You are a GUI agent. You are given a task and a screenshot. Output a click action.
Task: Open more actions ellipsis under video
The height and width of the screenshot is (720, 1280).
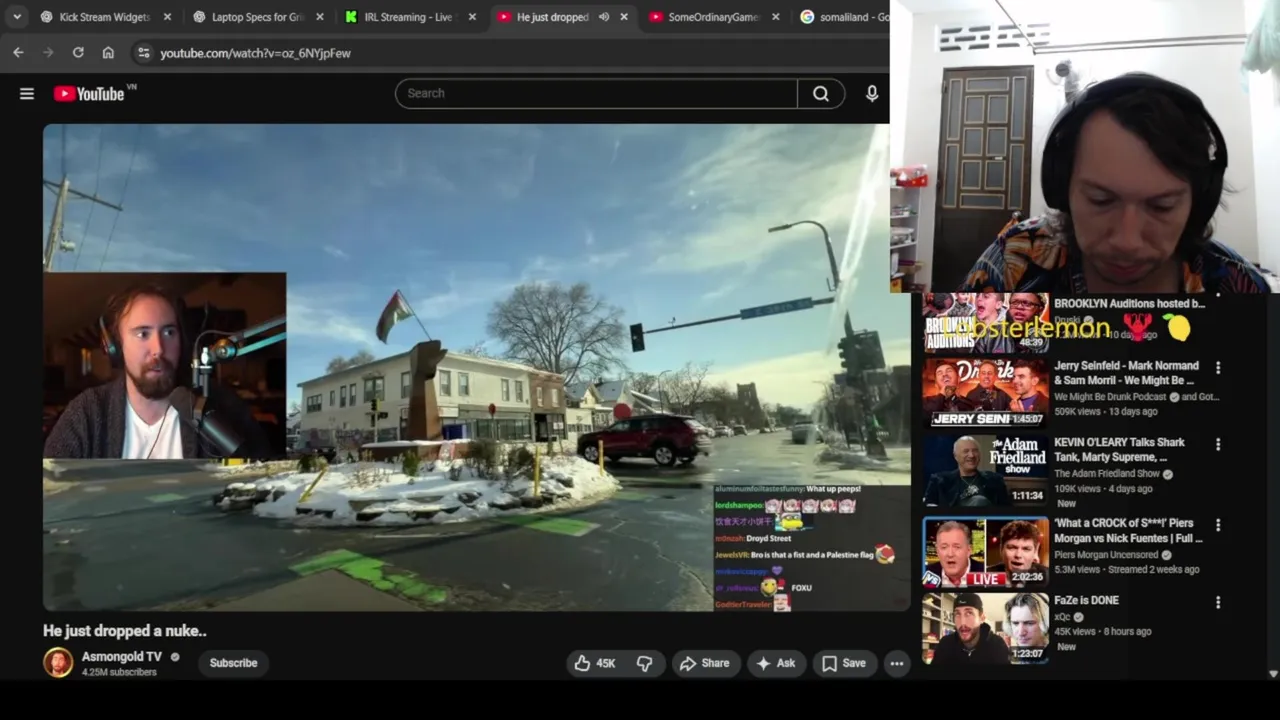coord(897,663)
